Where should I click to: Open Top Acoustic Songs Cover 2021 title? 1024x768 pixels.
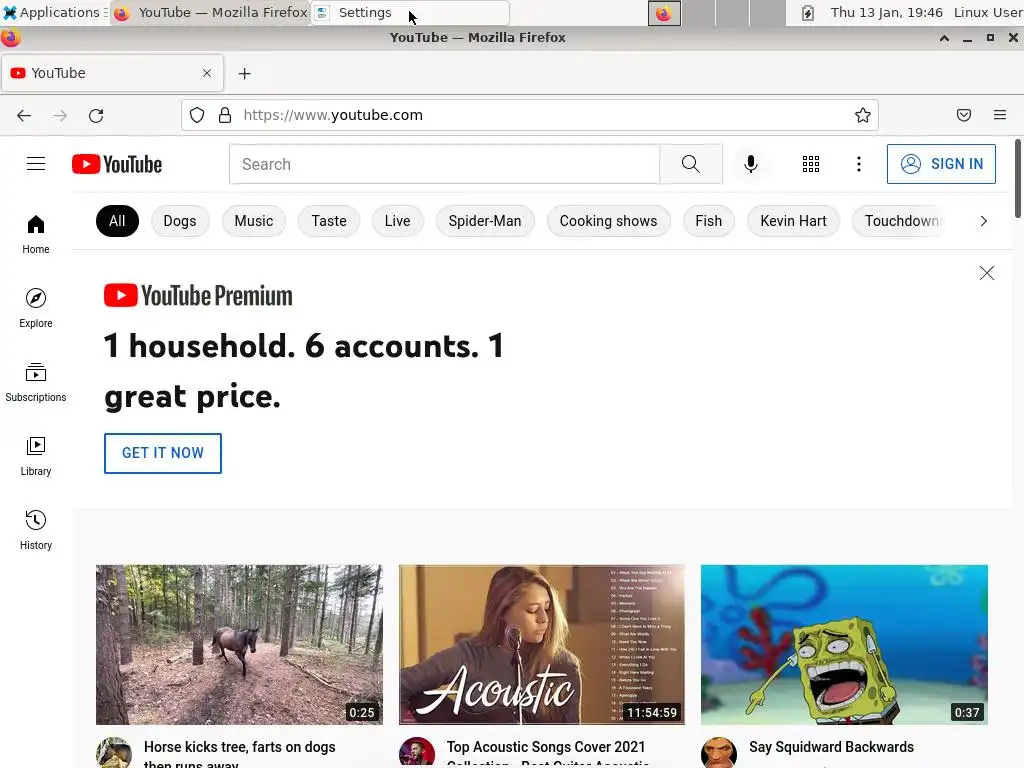547,754
